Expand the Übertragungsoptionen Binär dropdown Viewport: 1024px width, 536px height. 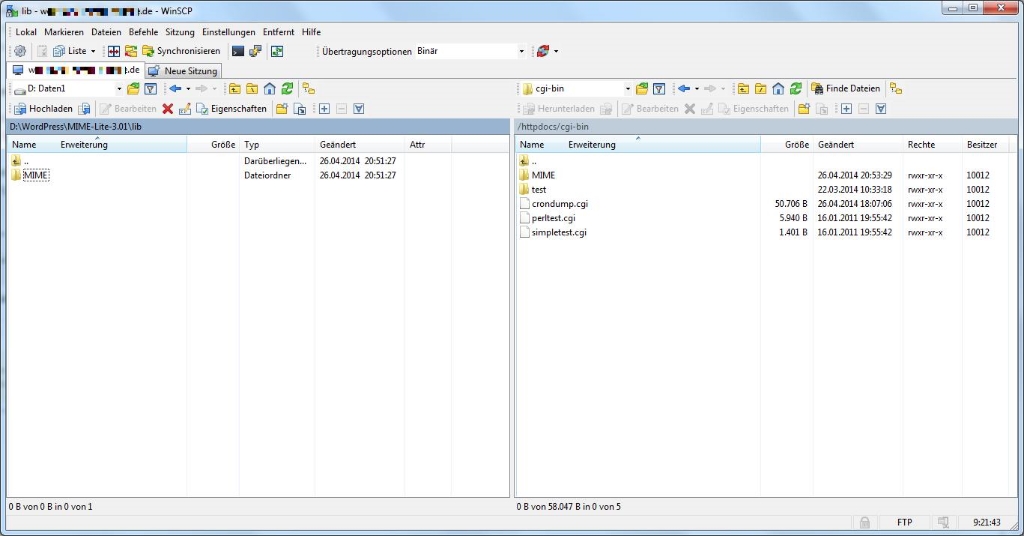pyautogui.click(x=521, y=51)
